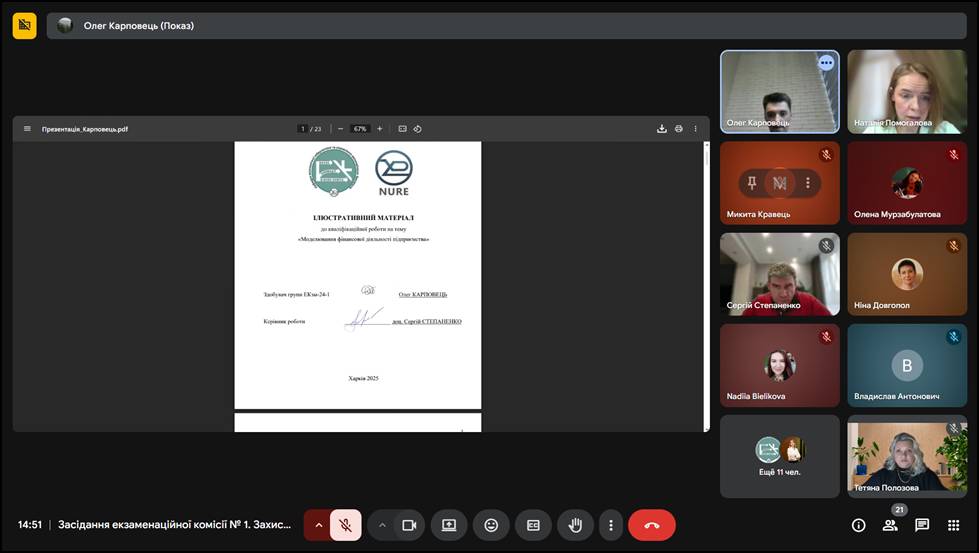Image resolution: width=979 pixels, height=553 pixels.
Task: Click the PDF page number input field
Action: point(303,129)
